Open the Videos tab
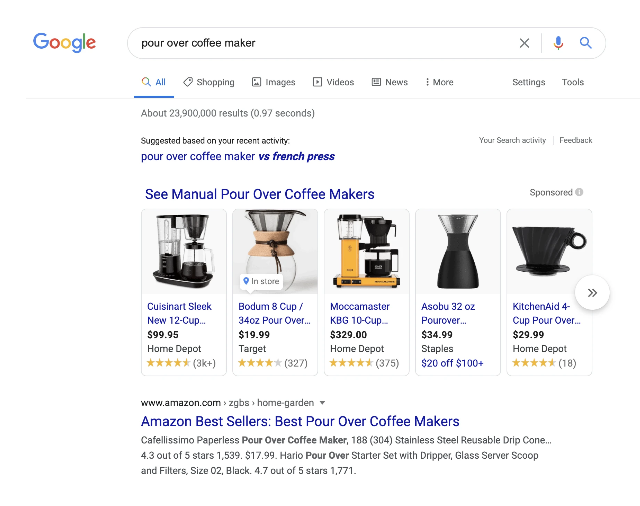Viewport: 640px width, 506px height. tap(334, 82)
